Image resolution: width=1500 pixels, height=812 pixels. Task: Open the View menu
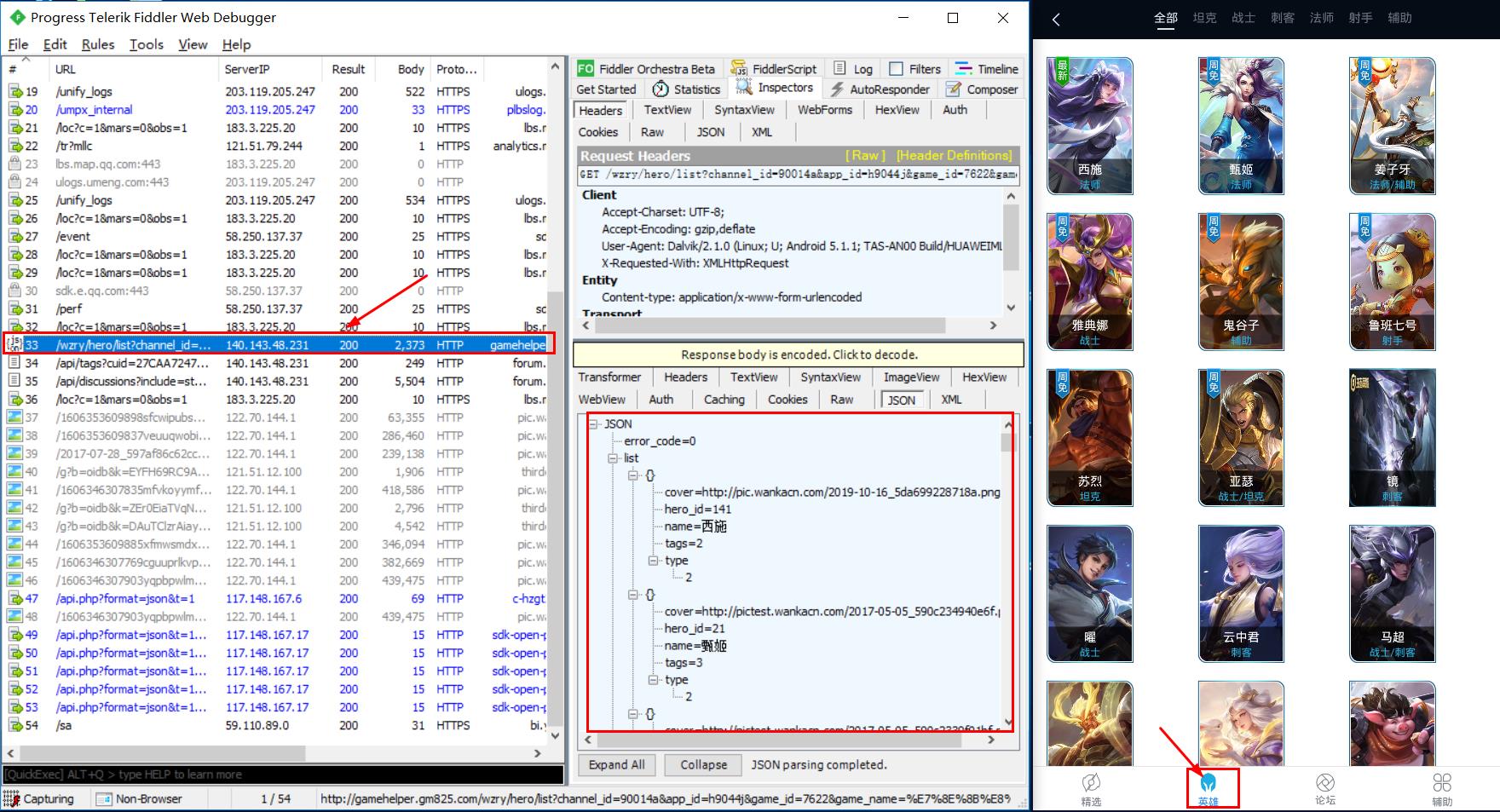point(193,44)
